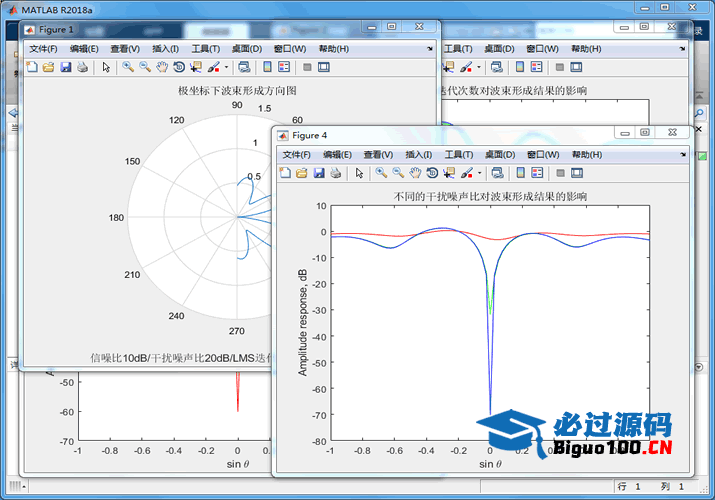The height and width of the screenshot is (500, 715).
Task: Open 帮助(H) menu in Figure 1
Action: click(x=334, y=49)
